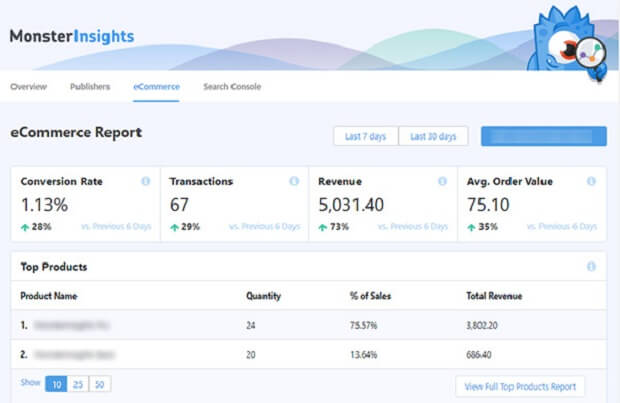Select the Last 30 days range
Viewport: 620px width, 403px height.
[433, 136]
